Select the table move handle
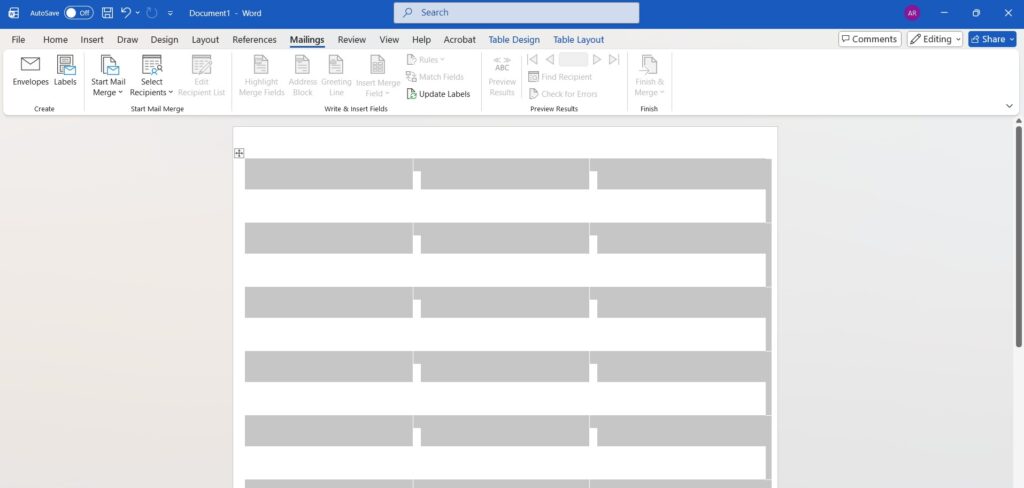 point(239,153)
